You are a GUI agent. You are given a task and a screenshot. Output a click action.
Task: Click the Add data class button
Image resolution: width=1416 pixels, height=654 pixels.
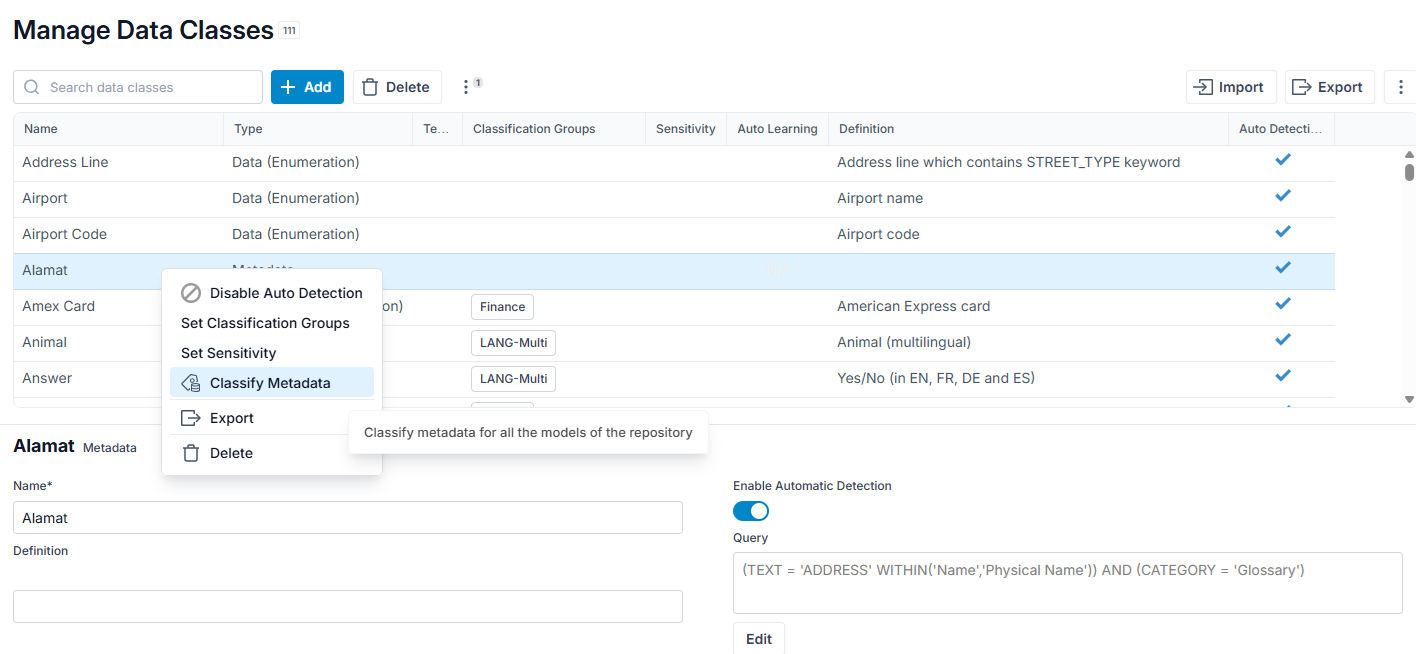tap(307, 87)
